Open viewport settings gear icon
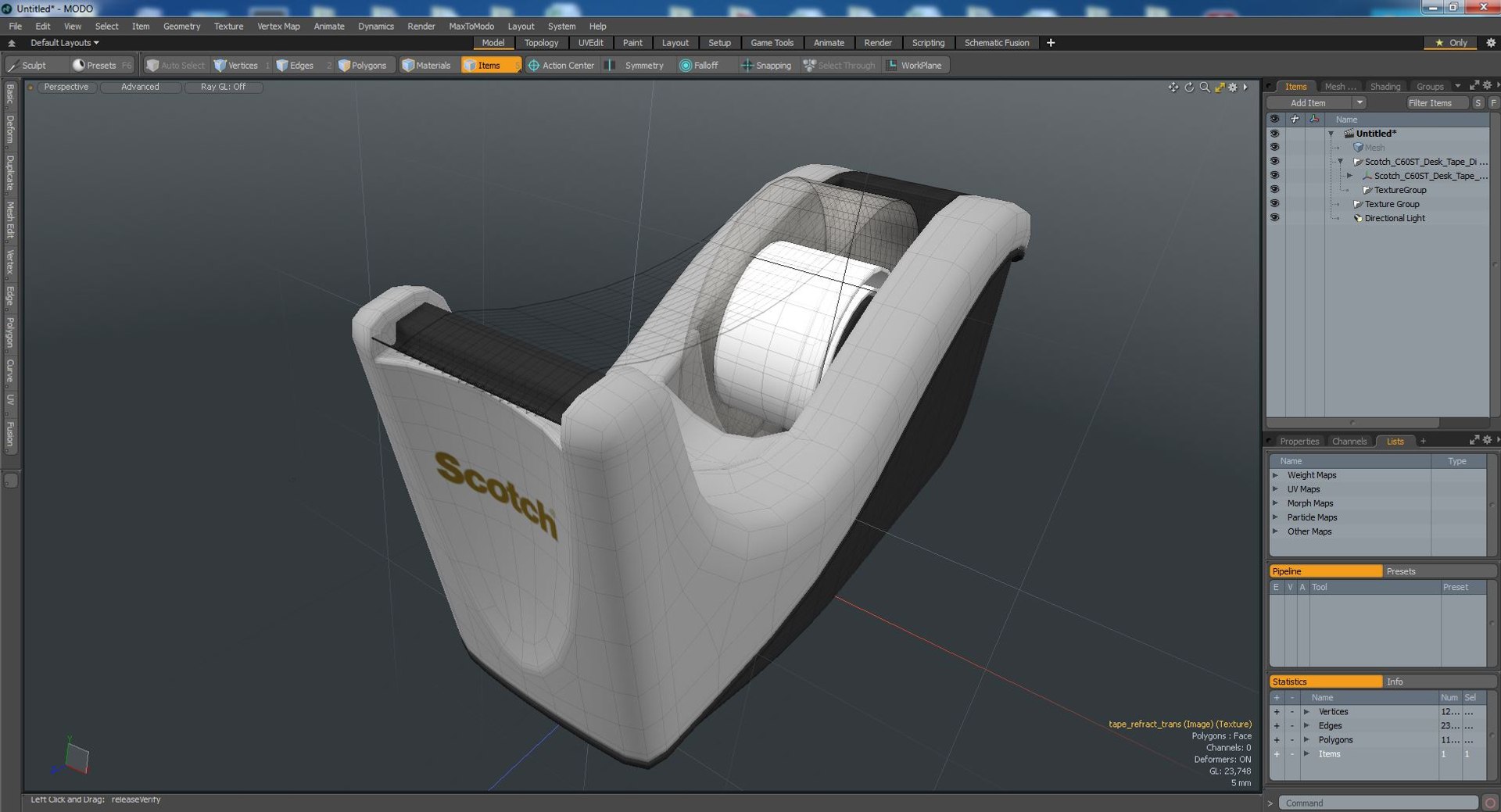The width and height of the screenshot is (1501, 812). click(1233, 87)
